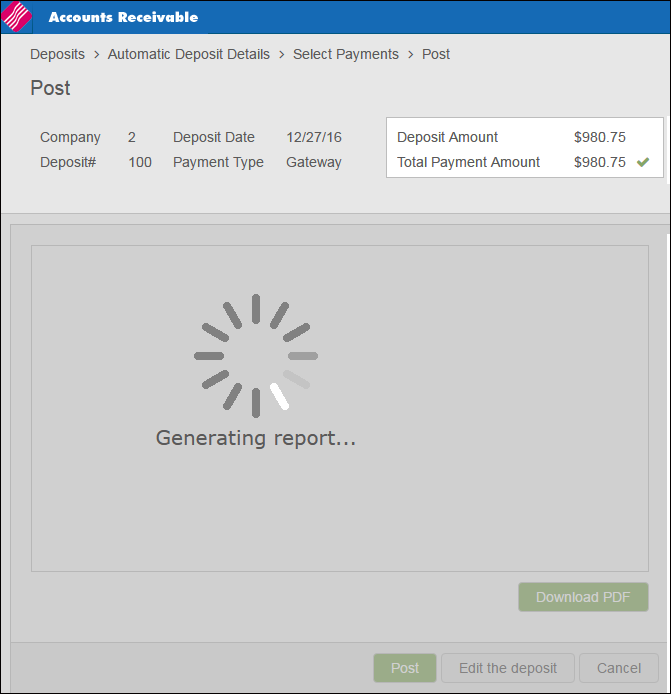Image resolution: width=671 pixels, height=694 pixels.
Task: Return to Select Payments breadcrumb
Action: pyautogui.click(x=346, y=54)
